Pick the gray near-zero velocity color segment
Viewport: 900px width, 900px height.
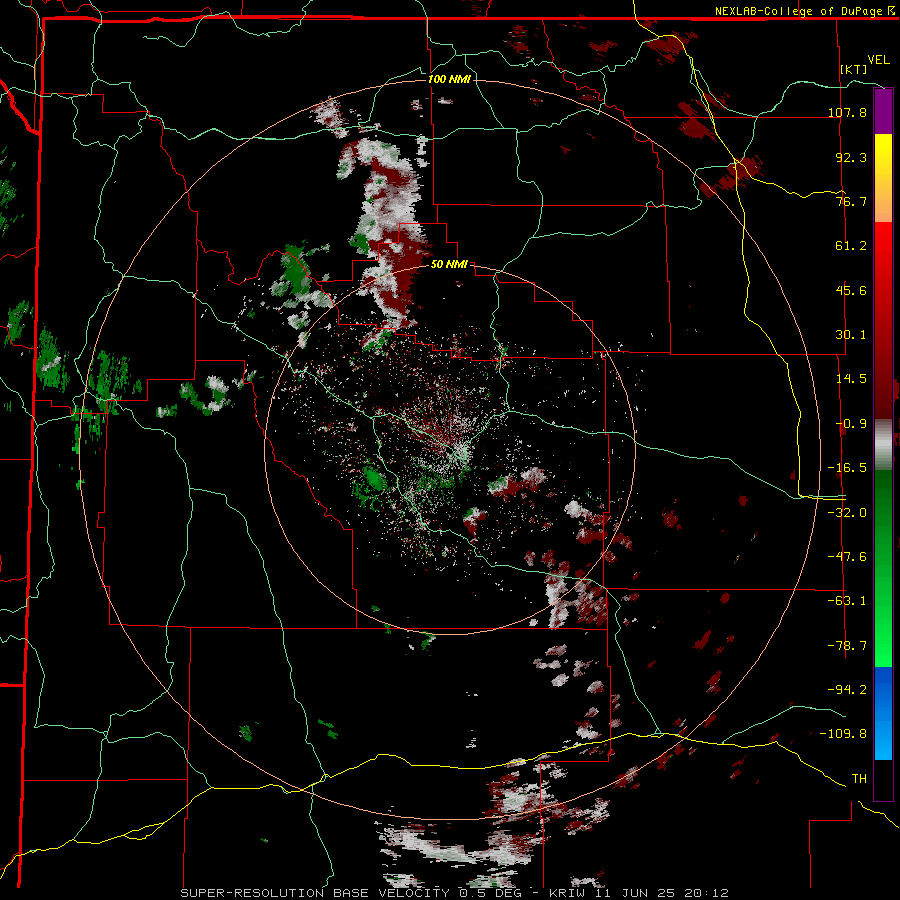[x=883, y=445]
